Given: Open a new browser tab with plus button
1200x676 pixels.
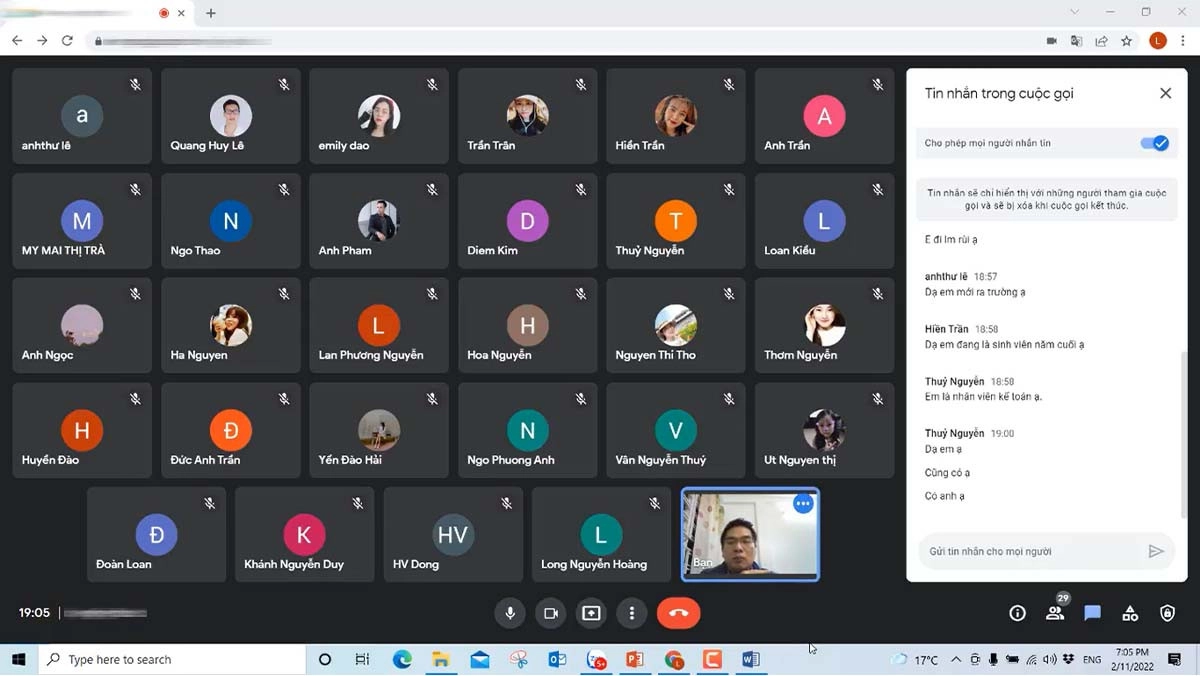Looking at the screenshot, I should coord(211,13).
